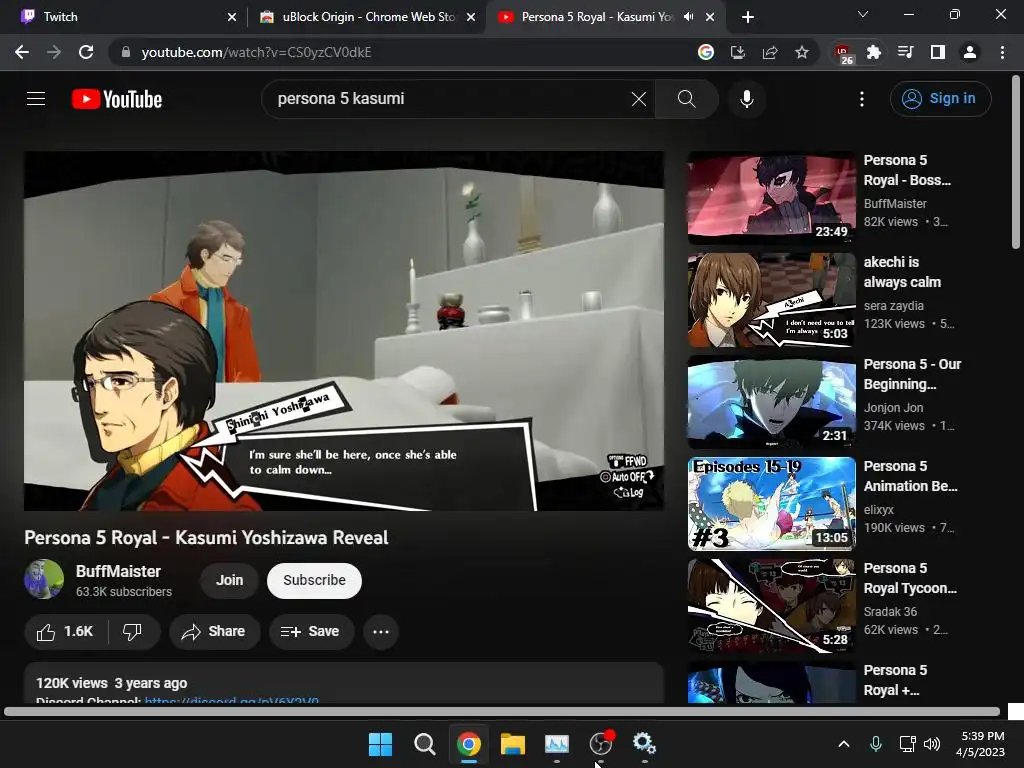Click the Subscribe button
Viewport: 1024px width, 768px height.
(314, 580)
